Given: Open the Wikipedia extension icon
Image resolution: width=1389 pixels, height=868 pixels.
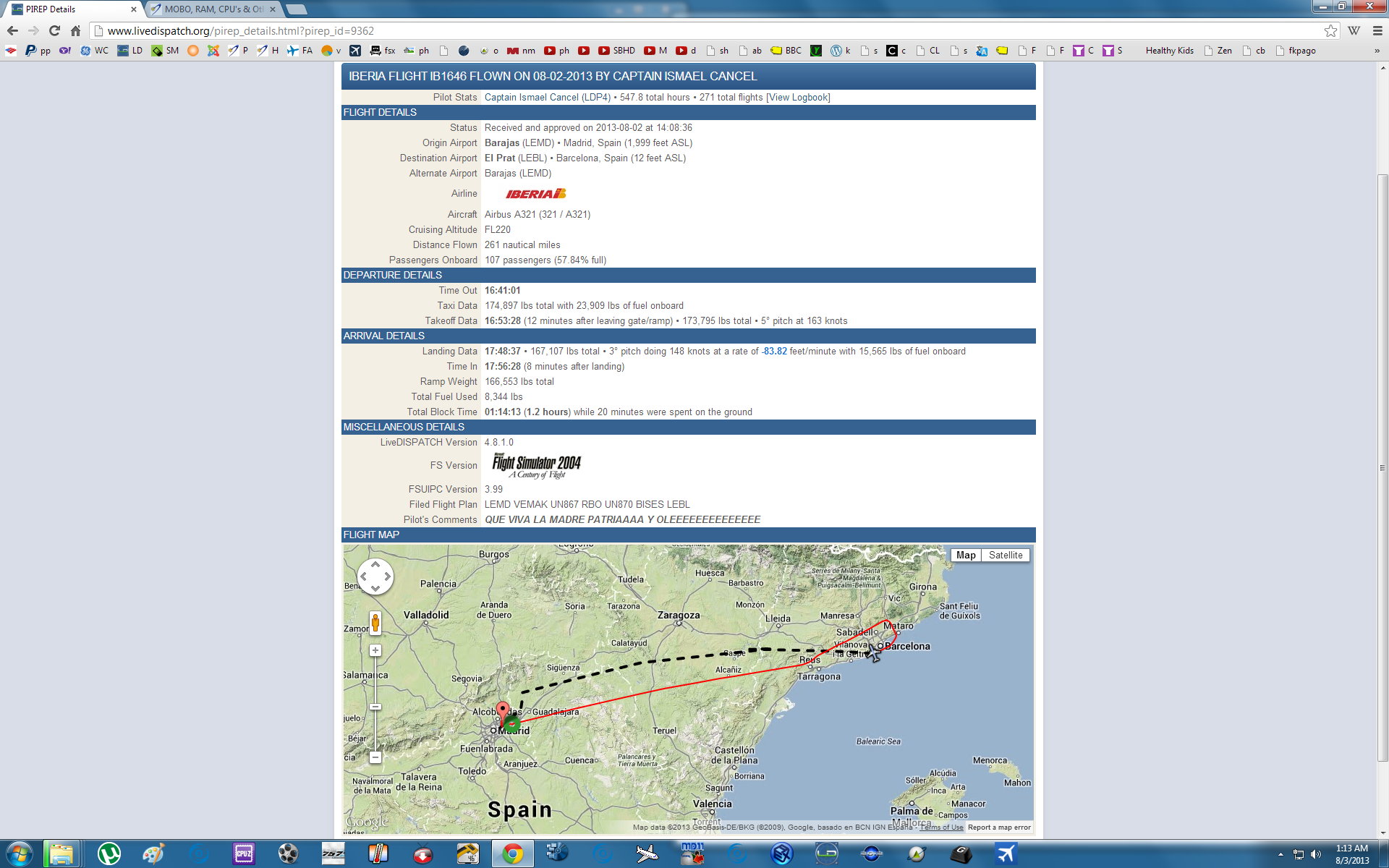Looking at the screenshot, I should tap(1354, 30).
